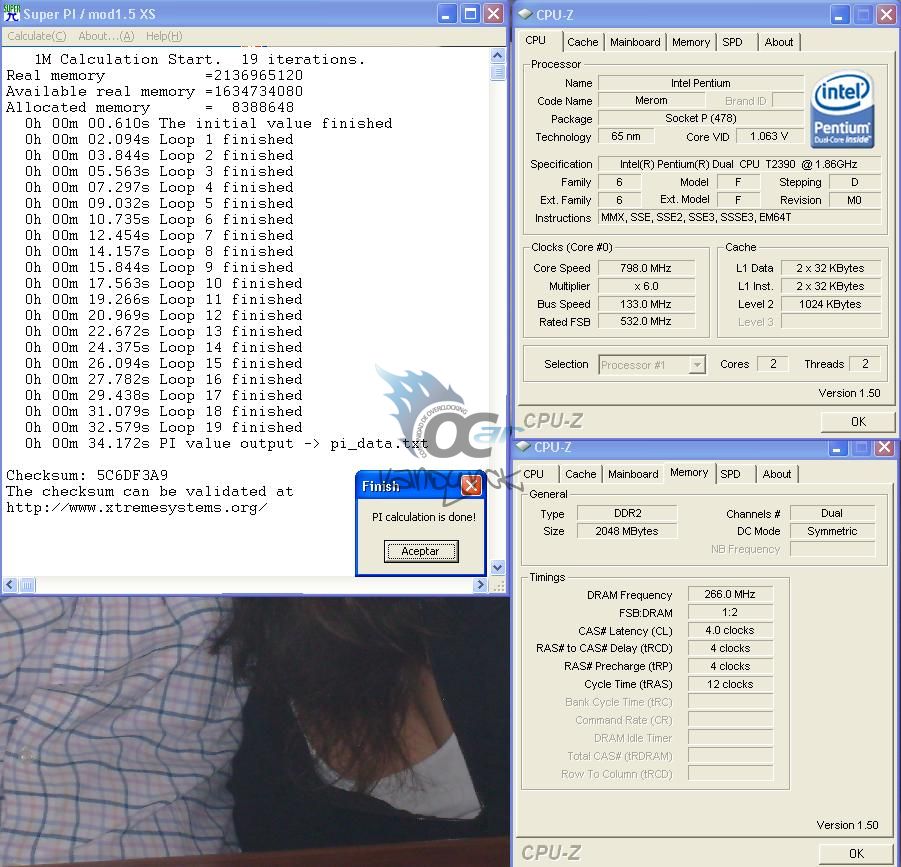The image size is (901, 867).
Task: Click scroll-up arrow in Super PI vertical scrollbar
Action: (498, 56)
